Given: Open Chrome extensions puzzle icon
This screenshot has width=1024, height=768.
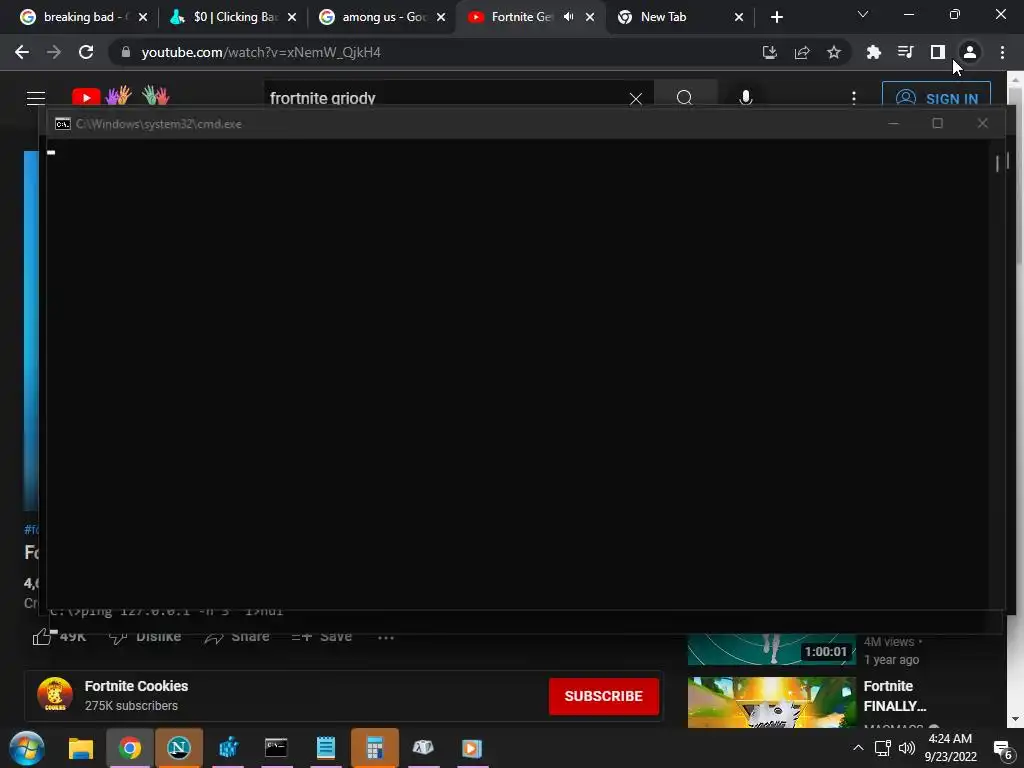Looking at the screenshot, I should click(874, 52).
